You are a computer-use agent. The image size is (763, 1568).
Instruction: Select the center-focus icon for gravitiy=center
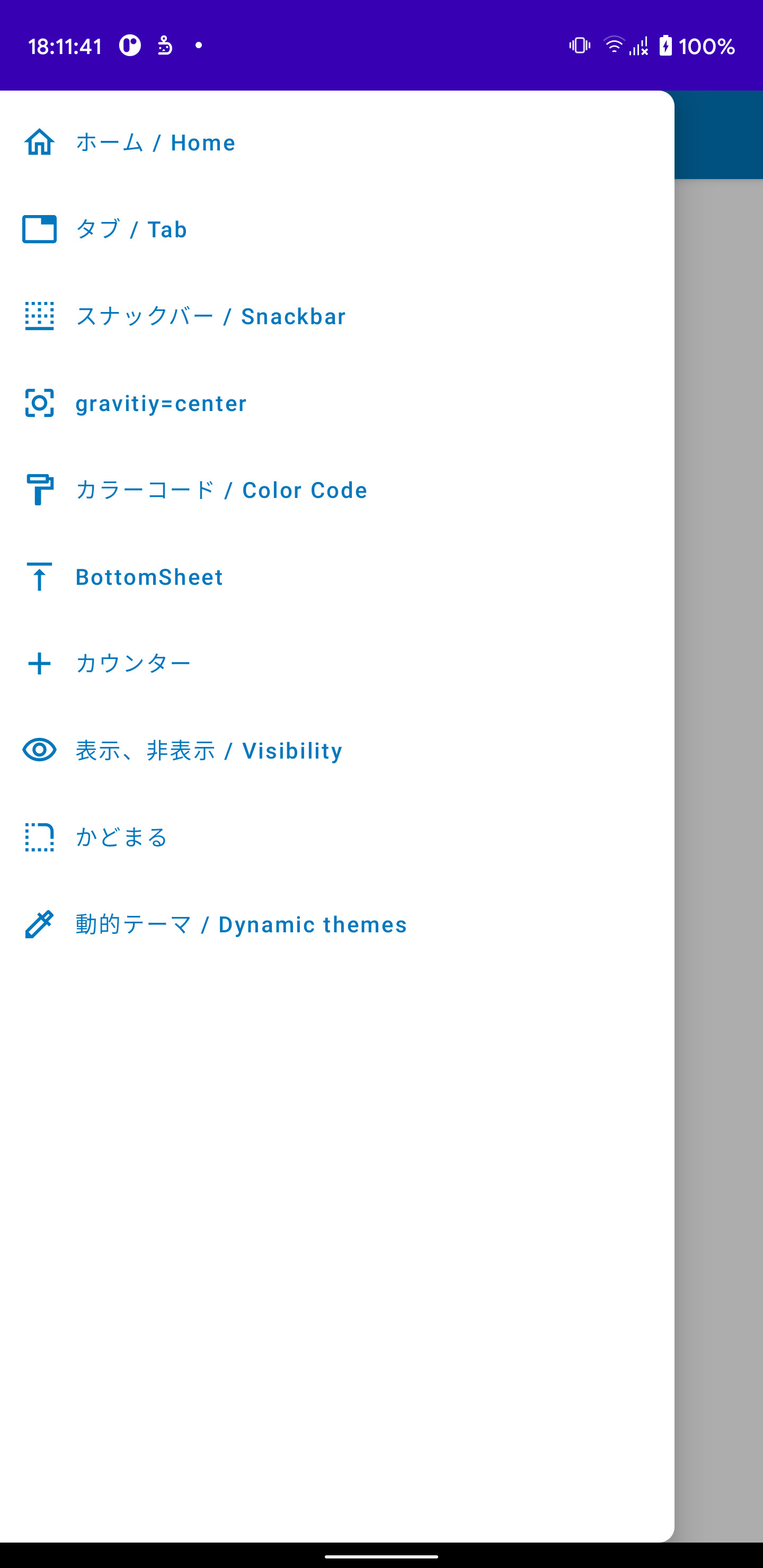click(x=39, y=403)
